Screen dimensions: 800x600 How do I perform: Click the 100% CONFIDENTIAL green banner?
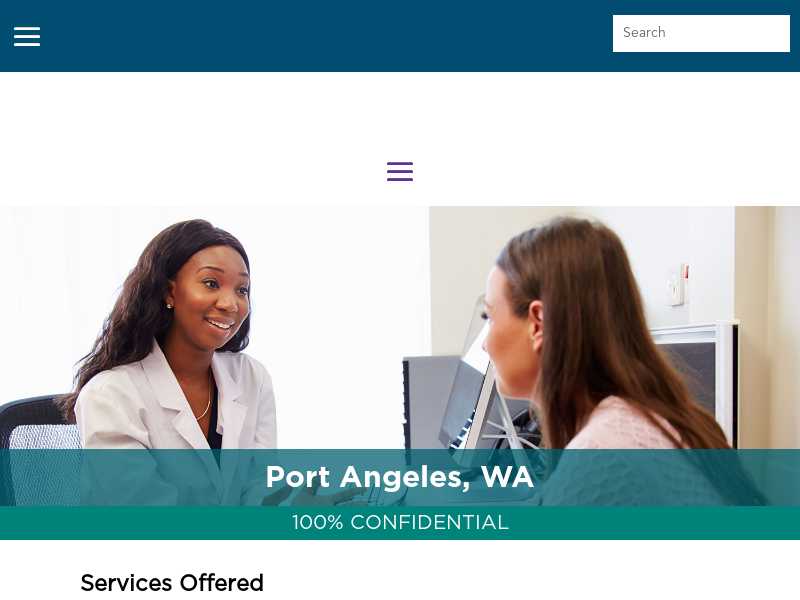tap(400, 522)
